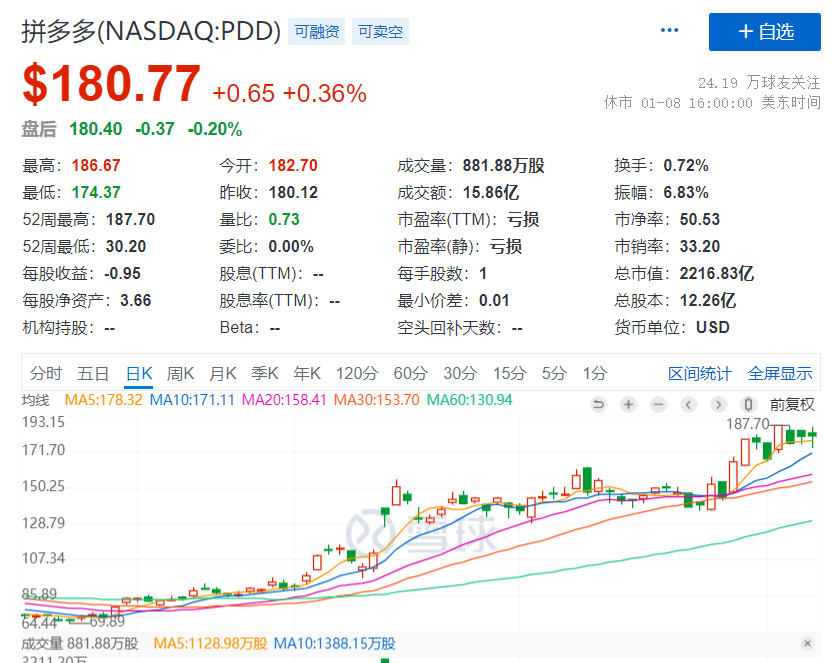Click the 均线 label
The image size is (840, 663).
(35, 400)
